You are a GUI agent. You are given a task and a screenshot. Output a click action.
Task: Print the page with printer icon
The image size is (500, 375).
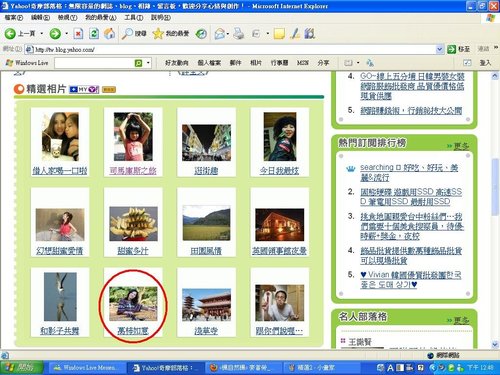(238, 33)
